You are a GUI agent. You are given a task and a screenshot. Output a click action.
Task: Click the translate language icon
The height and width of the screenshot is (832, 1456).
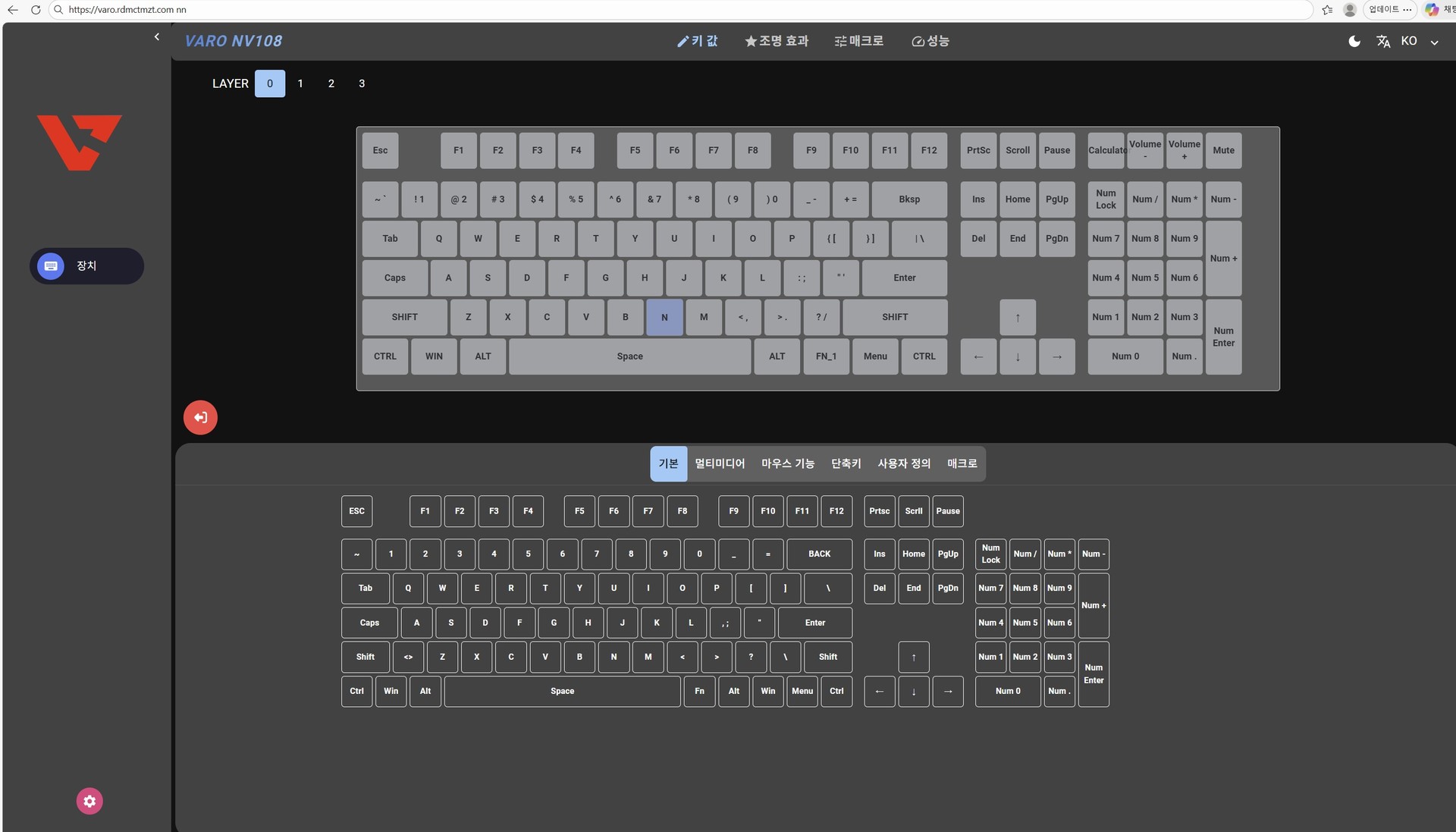pyautogui.click(x=1383, y=42)
